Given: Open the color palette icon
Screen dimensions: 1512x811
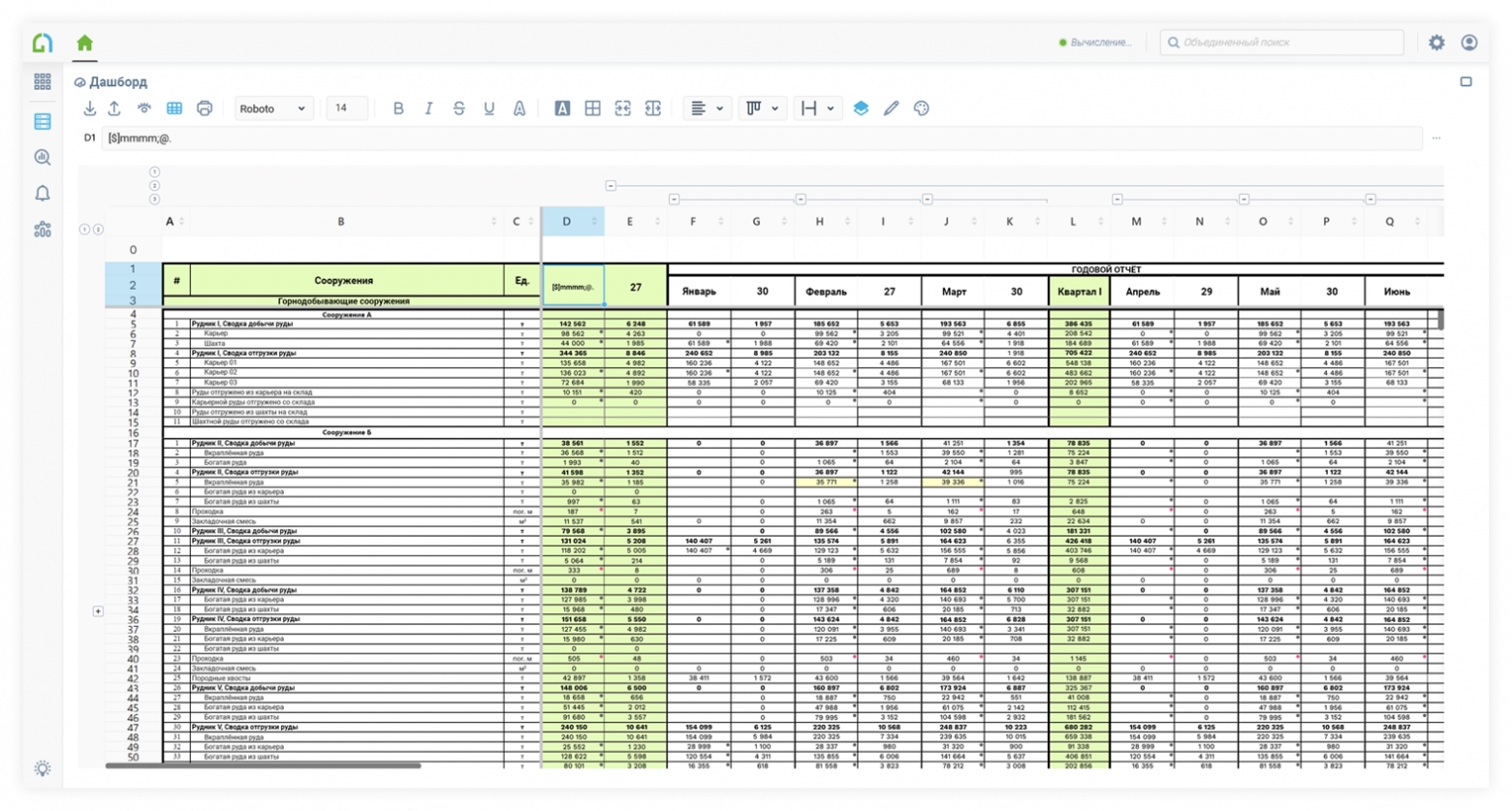Looking at the screenshot, I should click(922, 109).
